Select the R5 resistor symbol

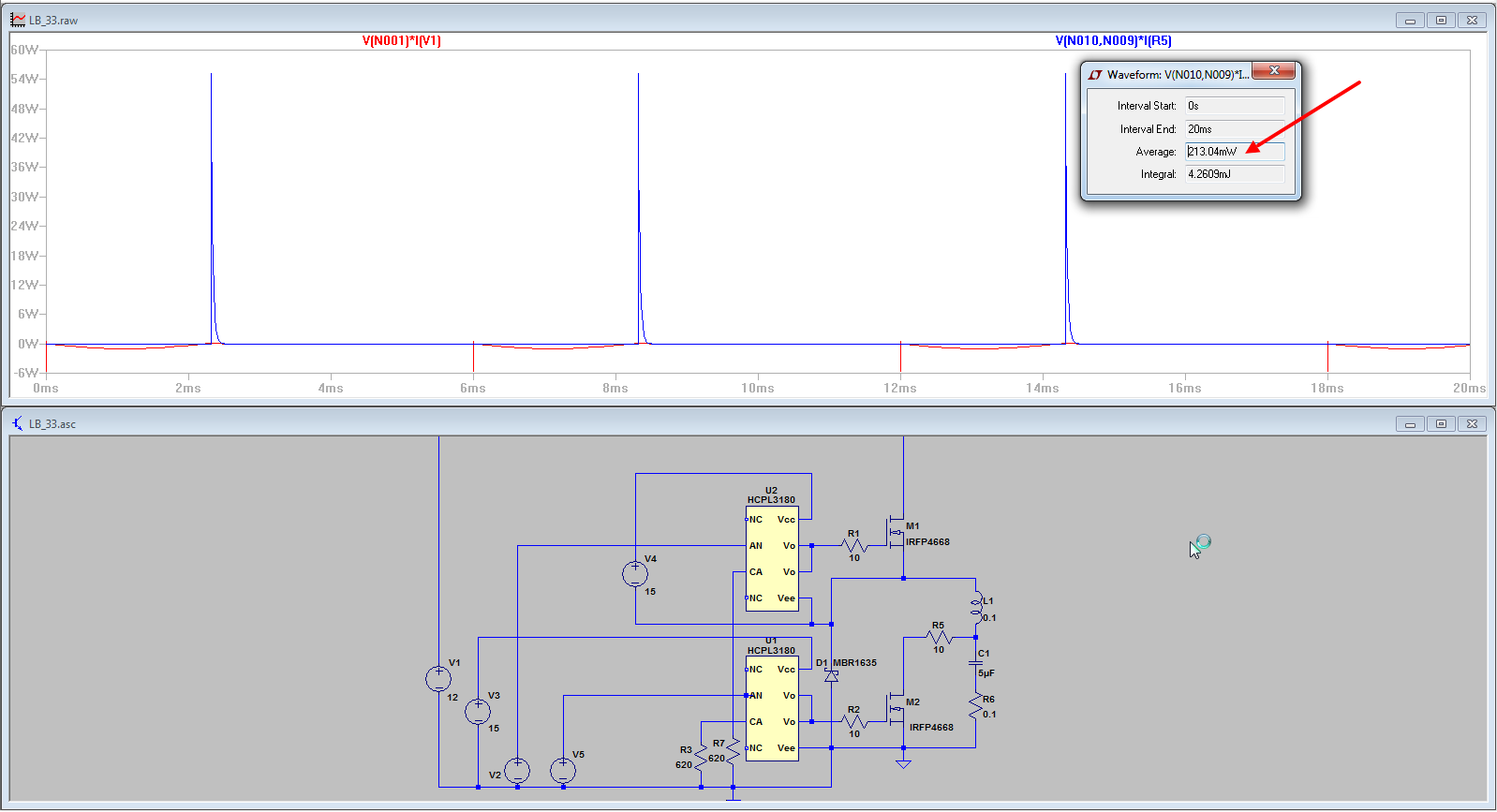point(938,638)
